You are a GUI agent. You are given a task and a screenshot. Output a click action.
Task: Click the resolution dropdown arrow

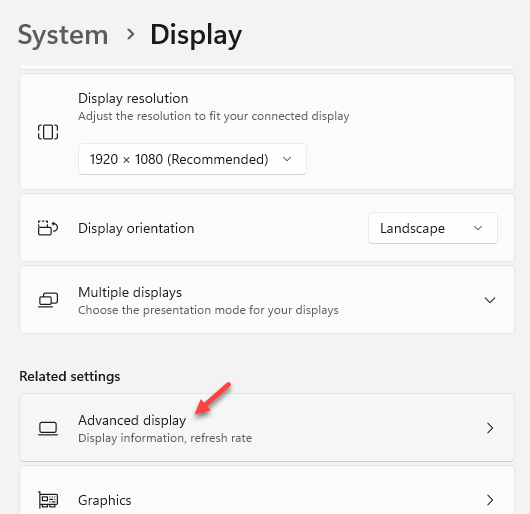pyautogui.click(x=287, y=159)
